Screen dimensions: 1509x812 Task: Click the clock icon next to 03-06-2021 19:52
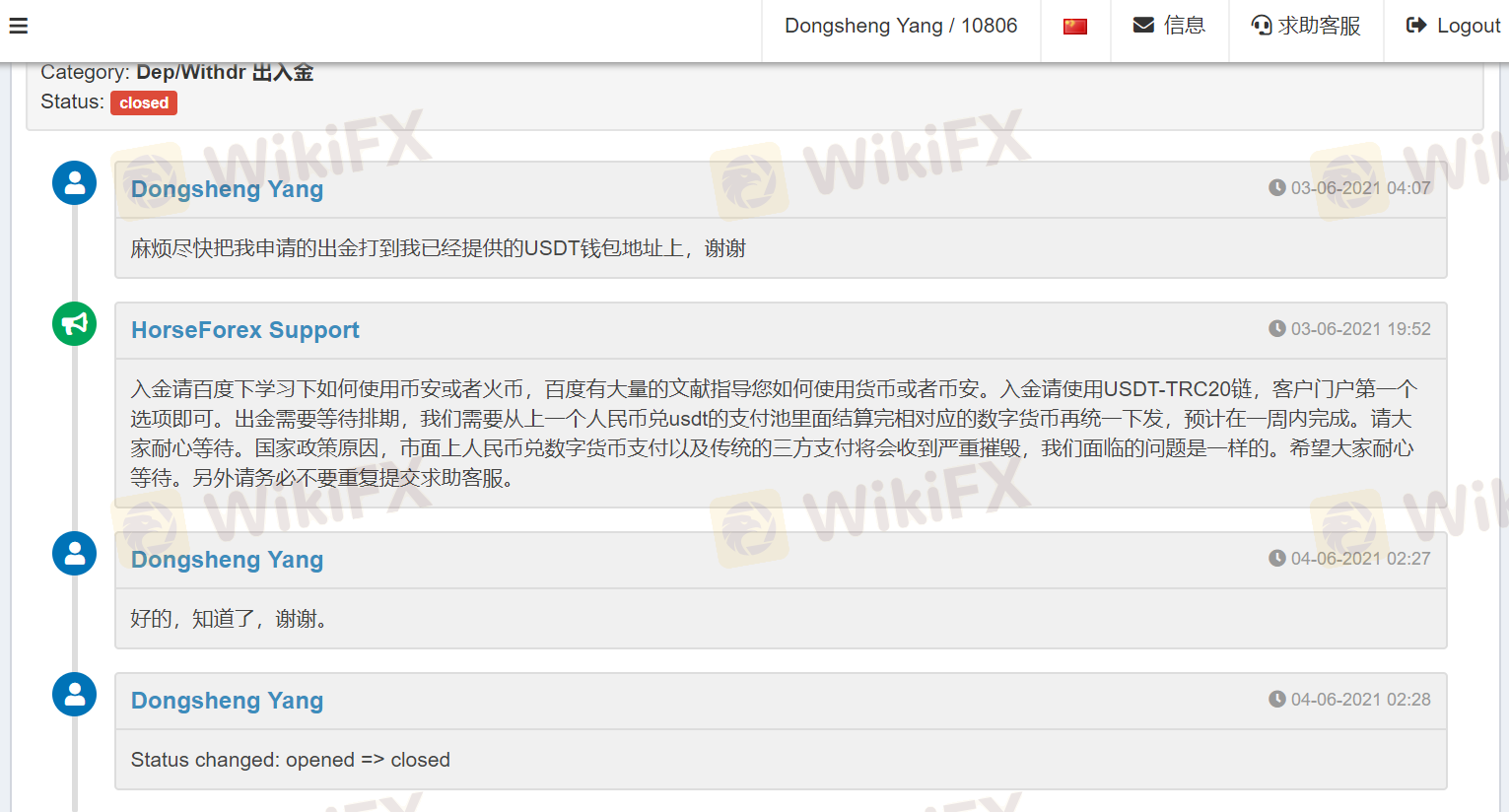(1277, 328)
